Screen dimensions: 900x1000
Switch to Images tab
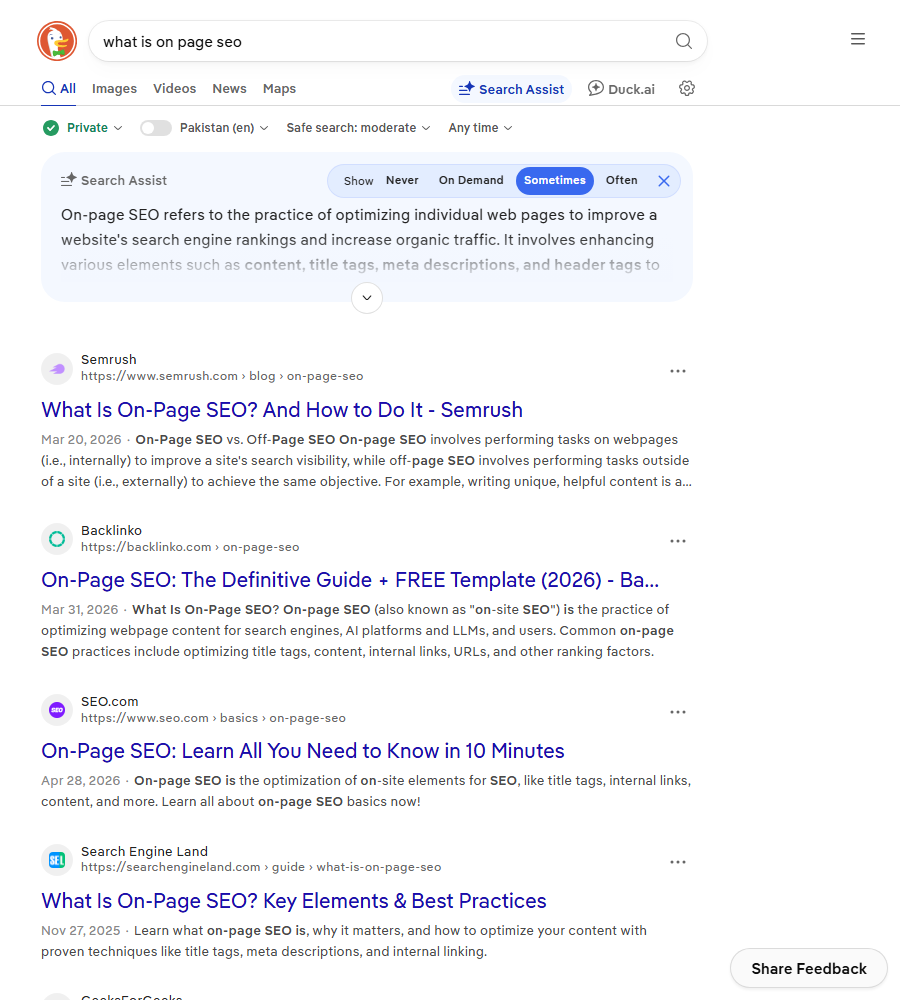114,89
